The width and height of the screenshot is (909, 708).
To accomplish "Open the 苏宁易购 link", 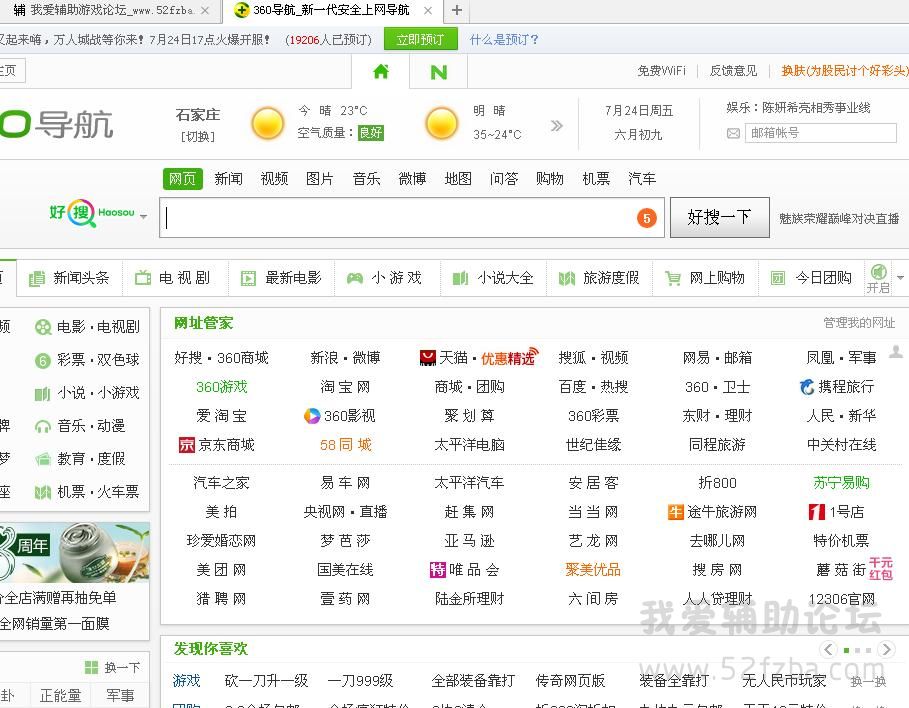I will click(x=841, y=483).
